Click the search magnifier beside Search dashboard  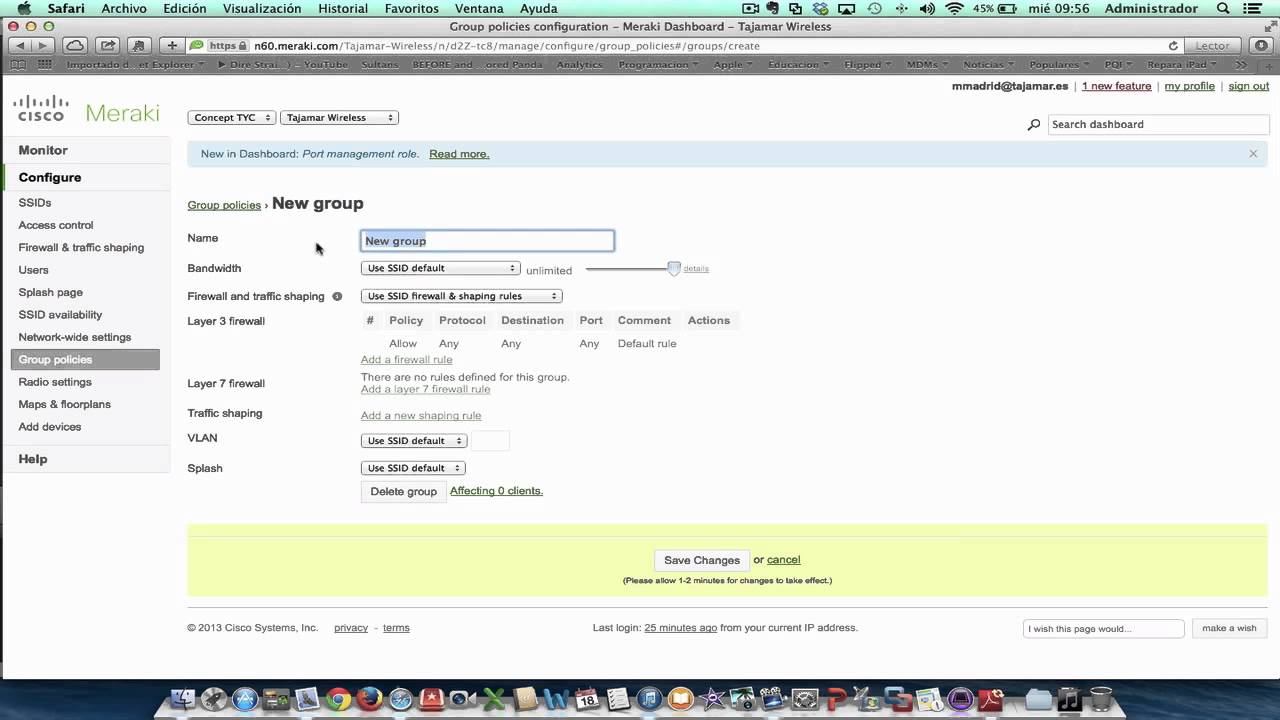click(1033, 125)
